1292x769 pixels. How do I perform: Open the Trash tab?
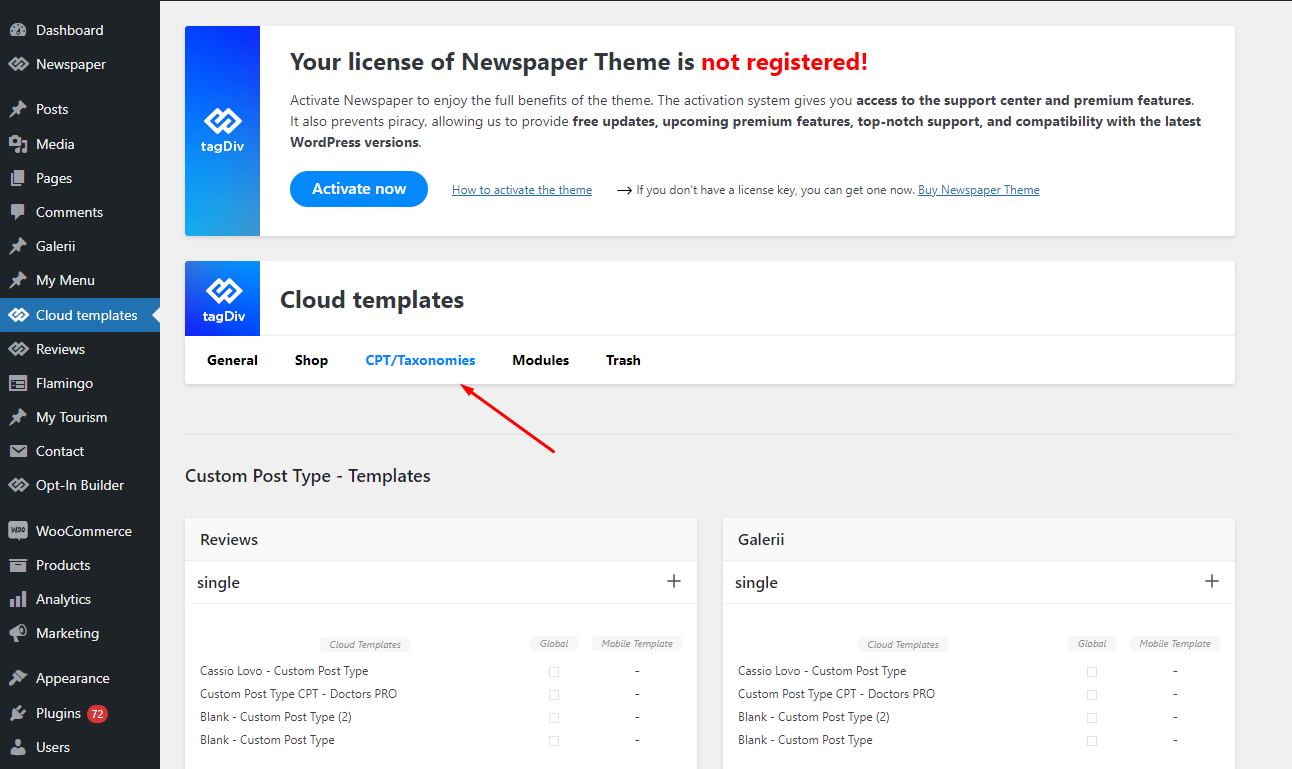623,360
